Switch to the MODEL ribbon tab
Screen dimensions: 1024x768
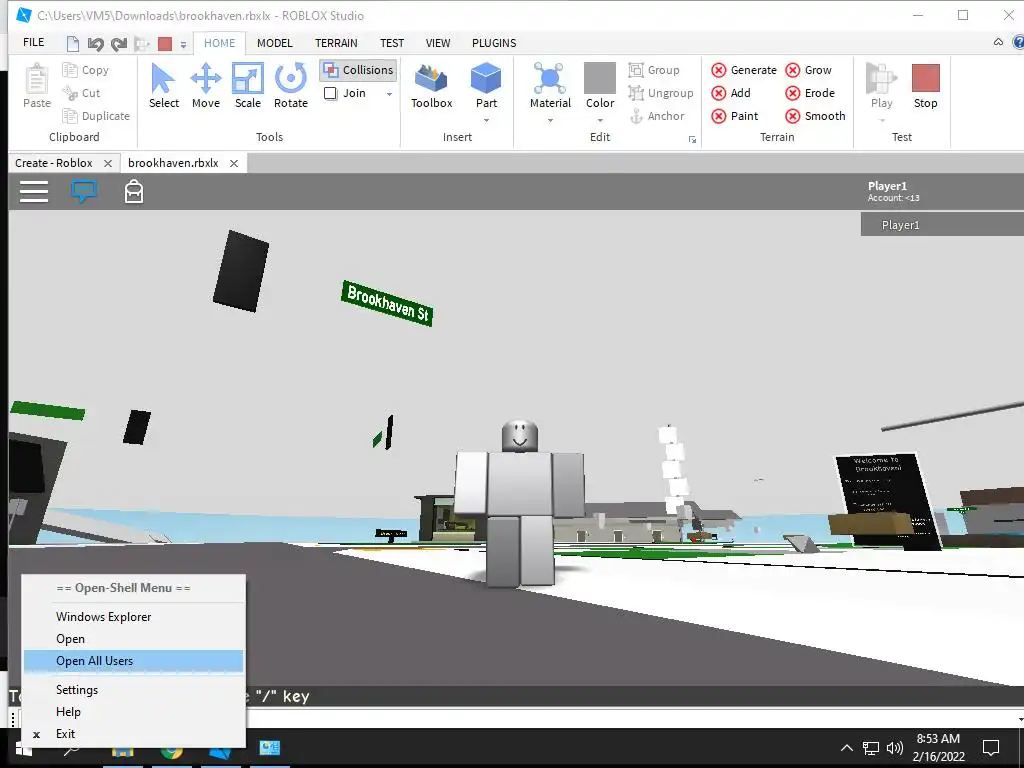[x=274, y=43]
